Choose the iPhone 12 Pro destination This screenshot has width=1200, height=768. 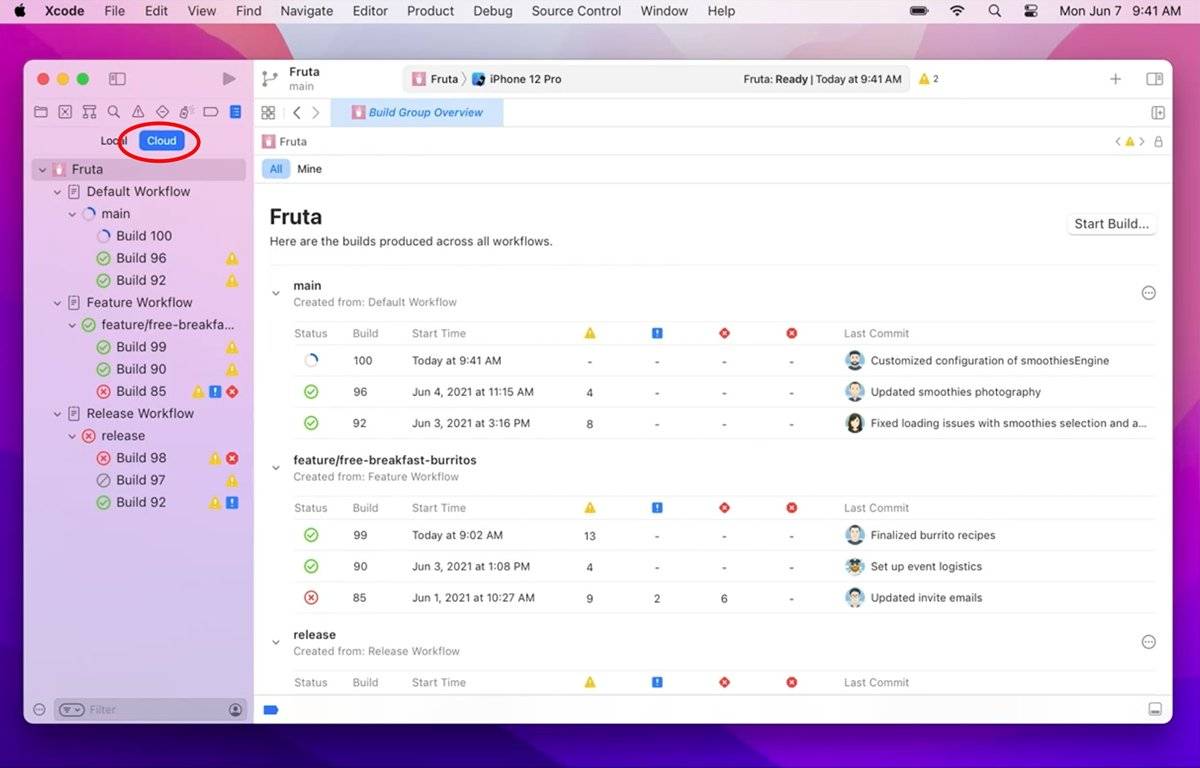coord(517,79)
